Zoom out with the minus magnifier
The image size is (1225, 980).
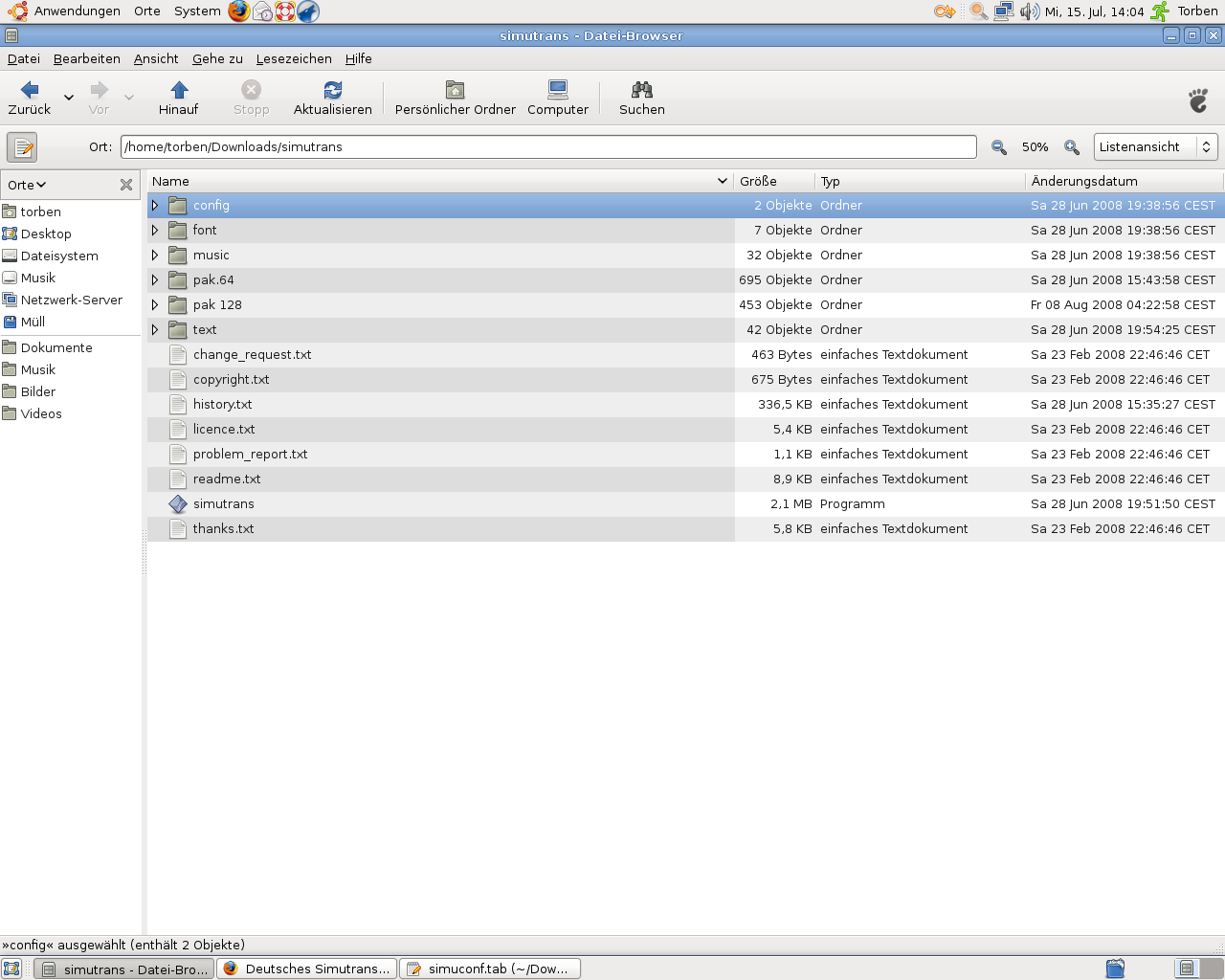tap(999, 147)
